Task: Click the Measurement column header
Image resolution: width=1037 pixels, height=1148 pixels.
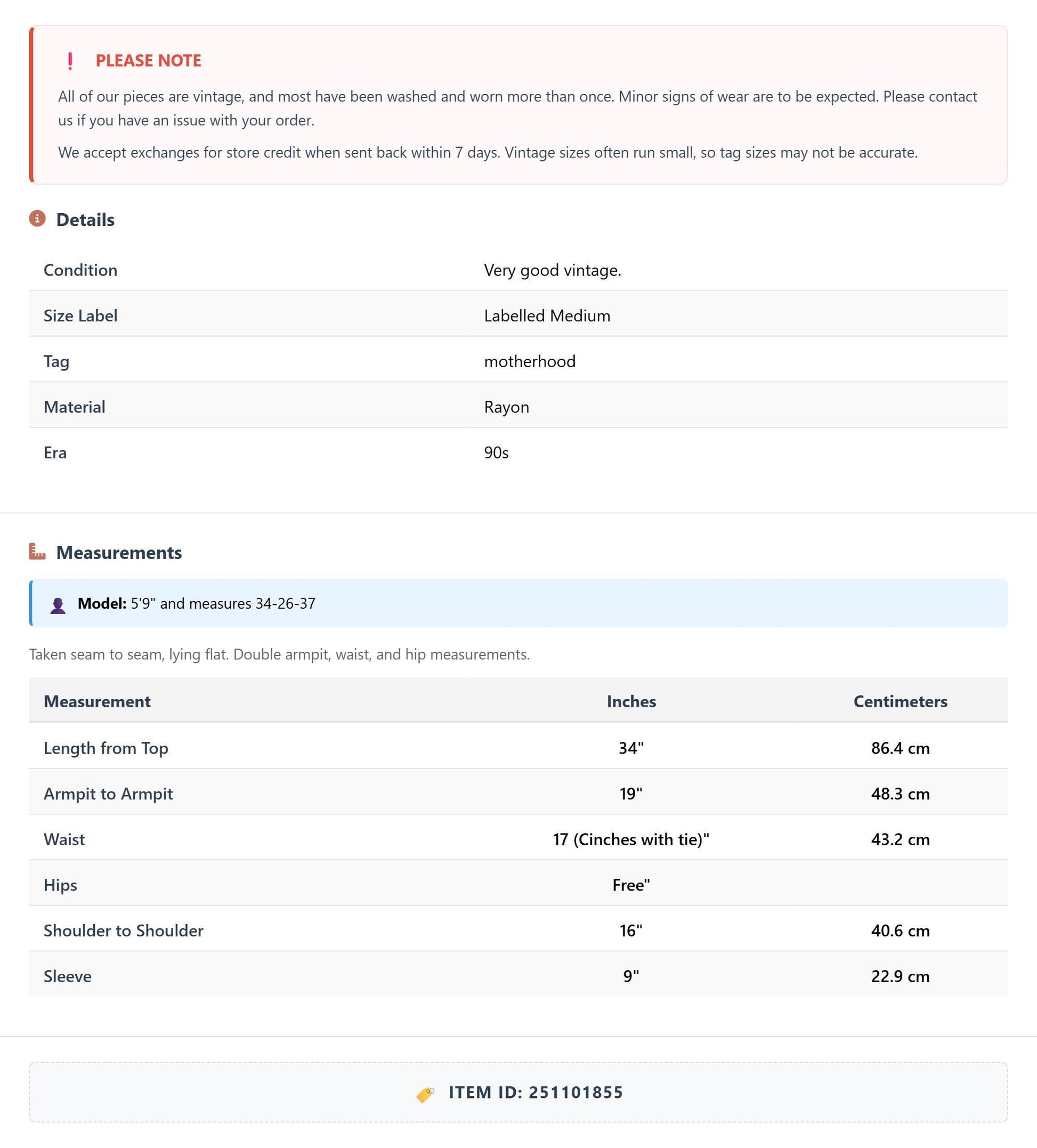Action: pos(98,701)
